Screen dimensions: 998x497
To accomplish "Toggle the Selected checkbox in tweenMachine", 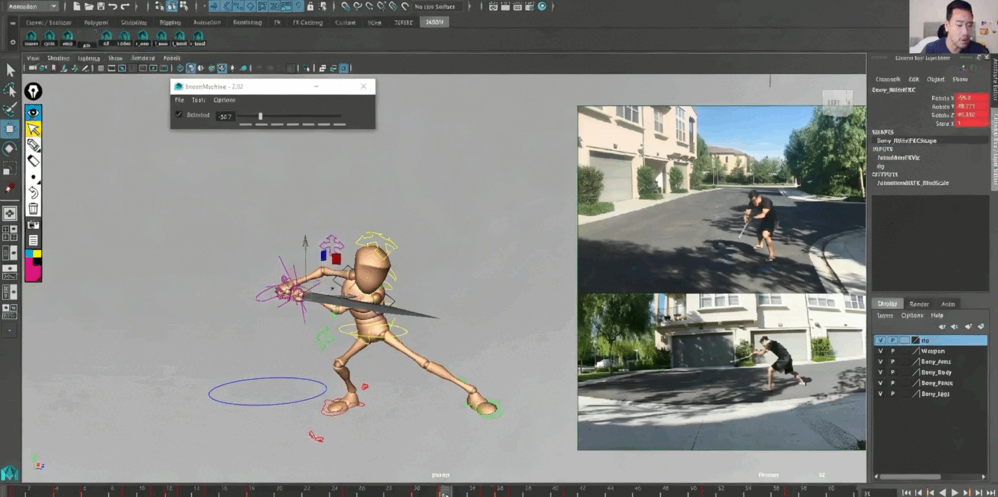I will (180, 115).
